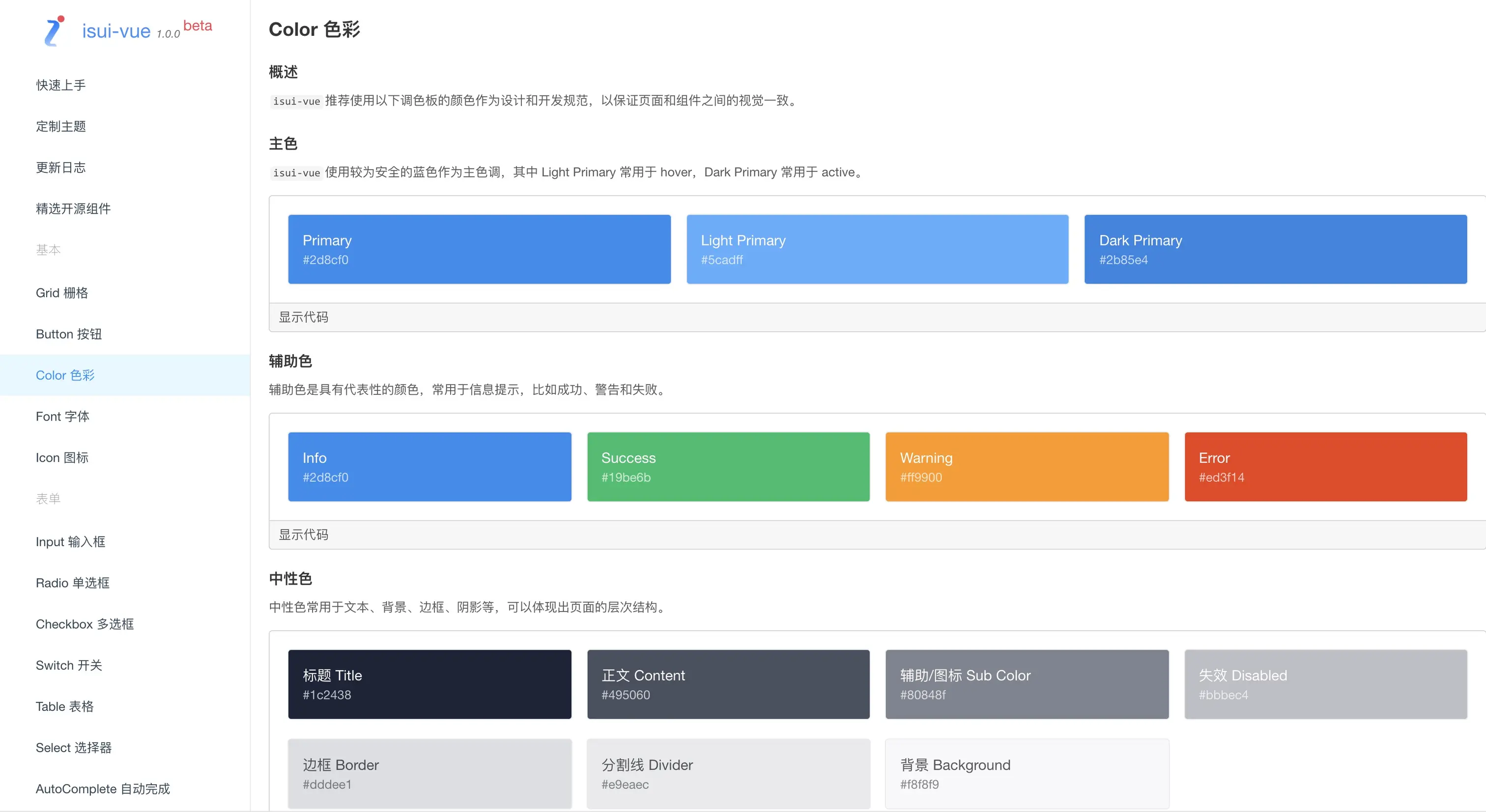
Task: Go to the 定制主题 page
Action: (x=60, y=126)
